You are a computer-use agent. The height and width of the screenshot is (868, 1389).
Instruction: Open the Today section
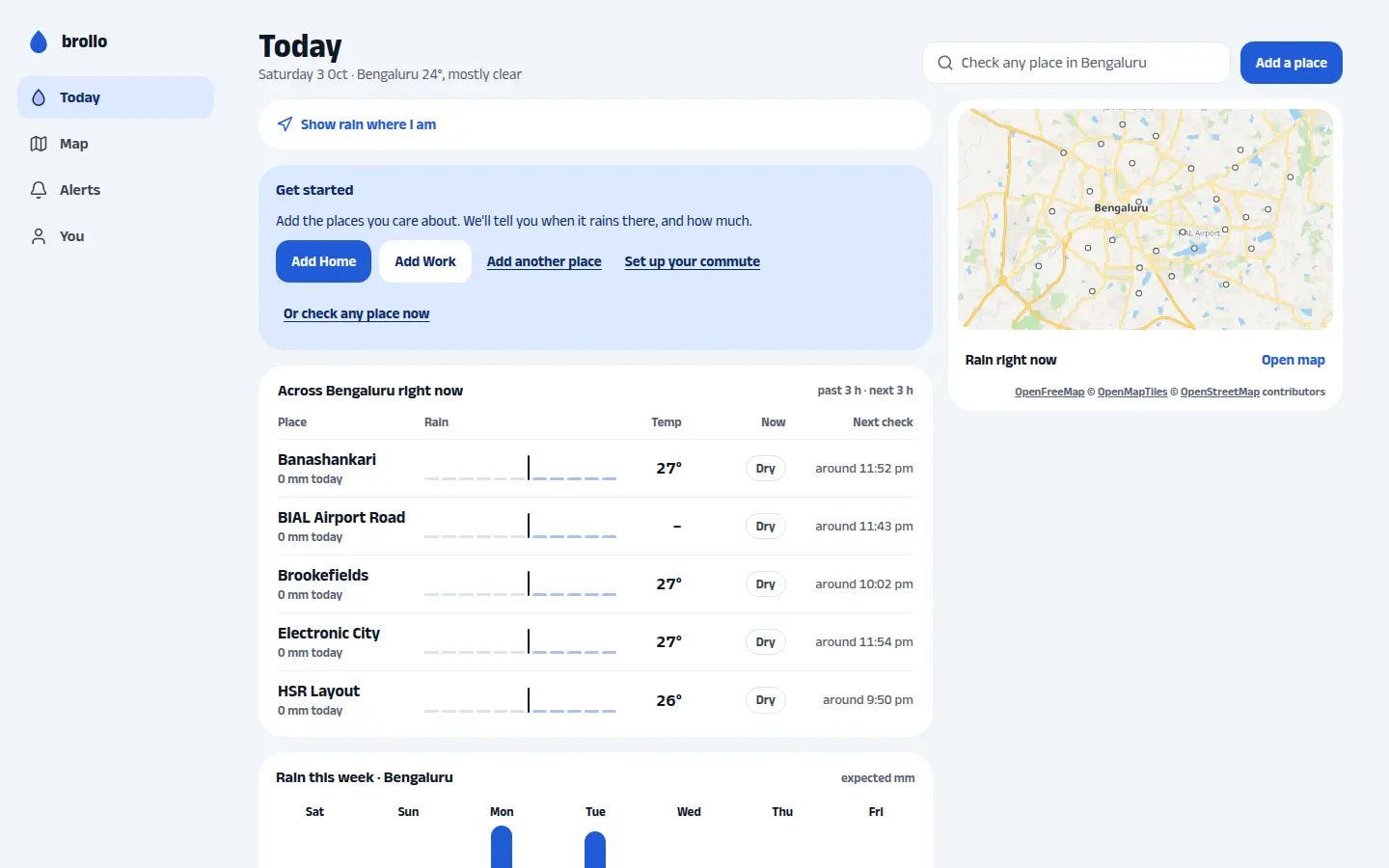tap(116, 97)
